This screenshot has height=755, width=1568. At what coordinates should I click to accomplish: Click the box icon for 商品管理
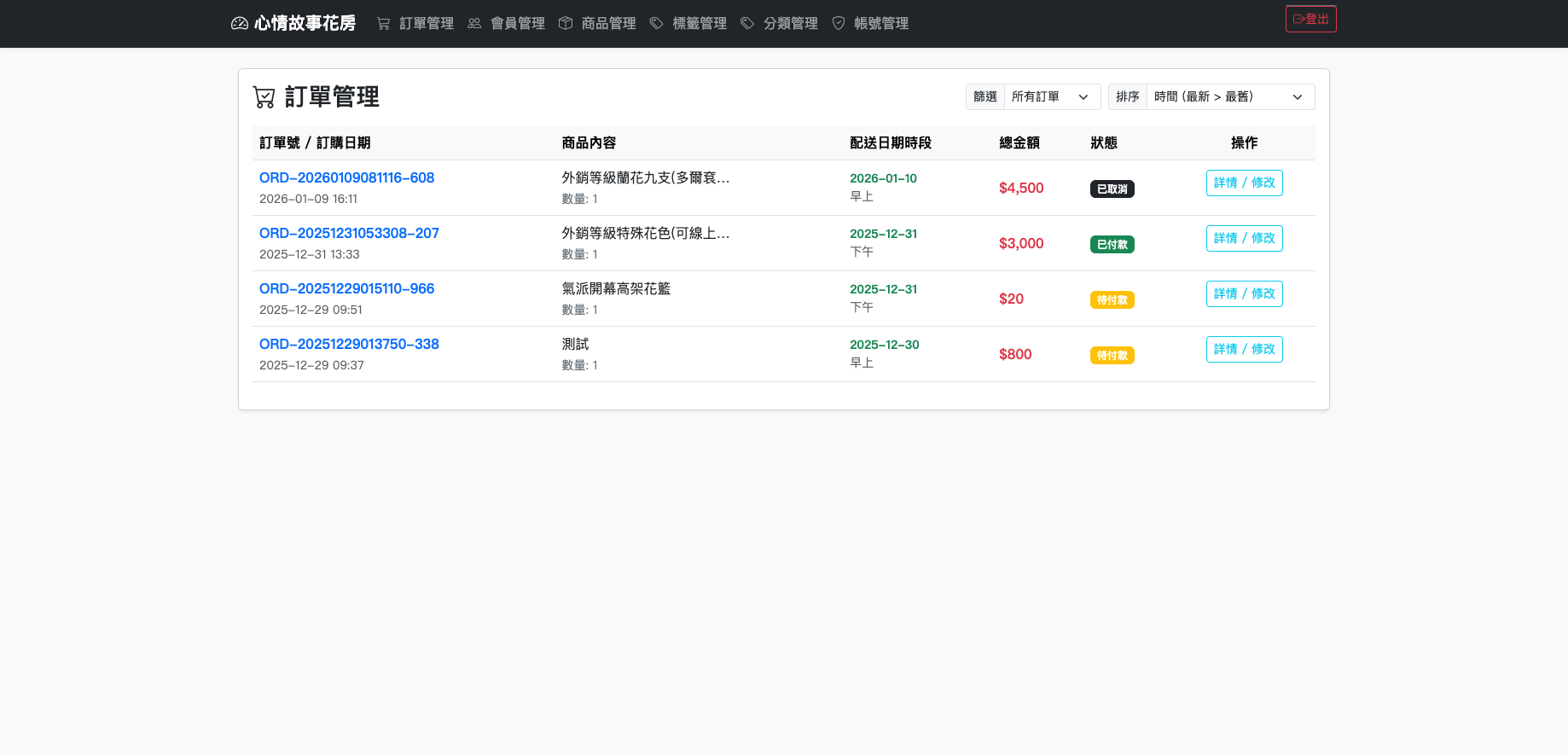[566, 23]
